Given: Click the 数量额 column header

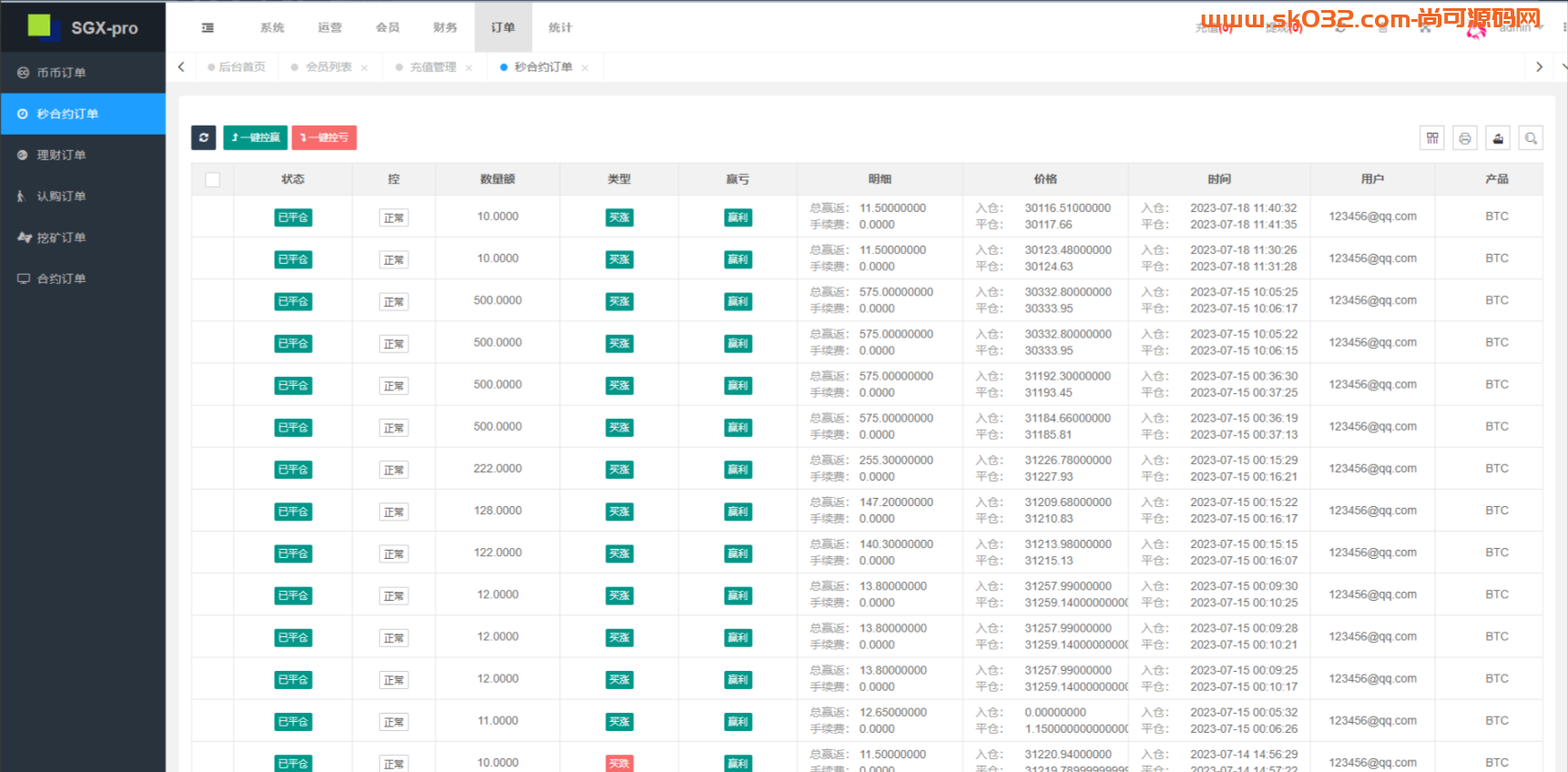Looking at the screenshot, I should (x=498, y=179).
